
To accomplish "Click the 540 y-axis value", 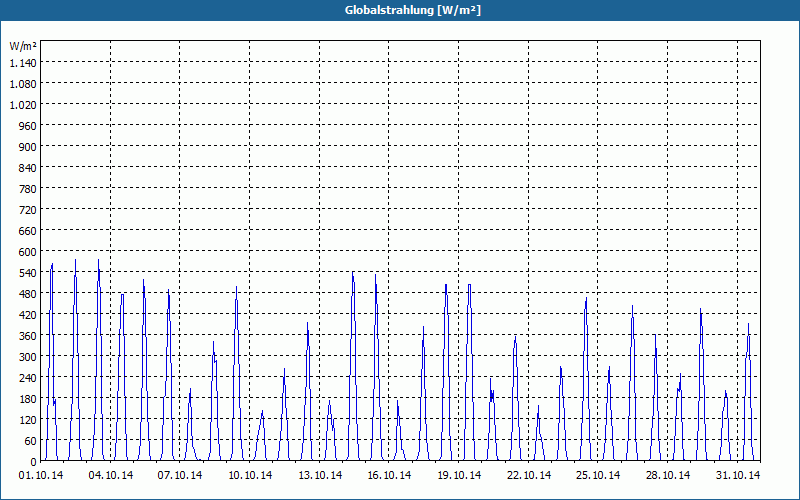I will point(28,273).
